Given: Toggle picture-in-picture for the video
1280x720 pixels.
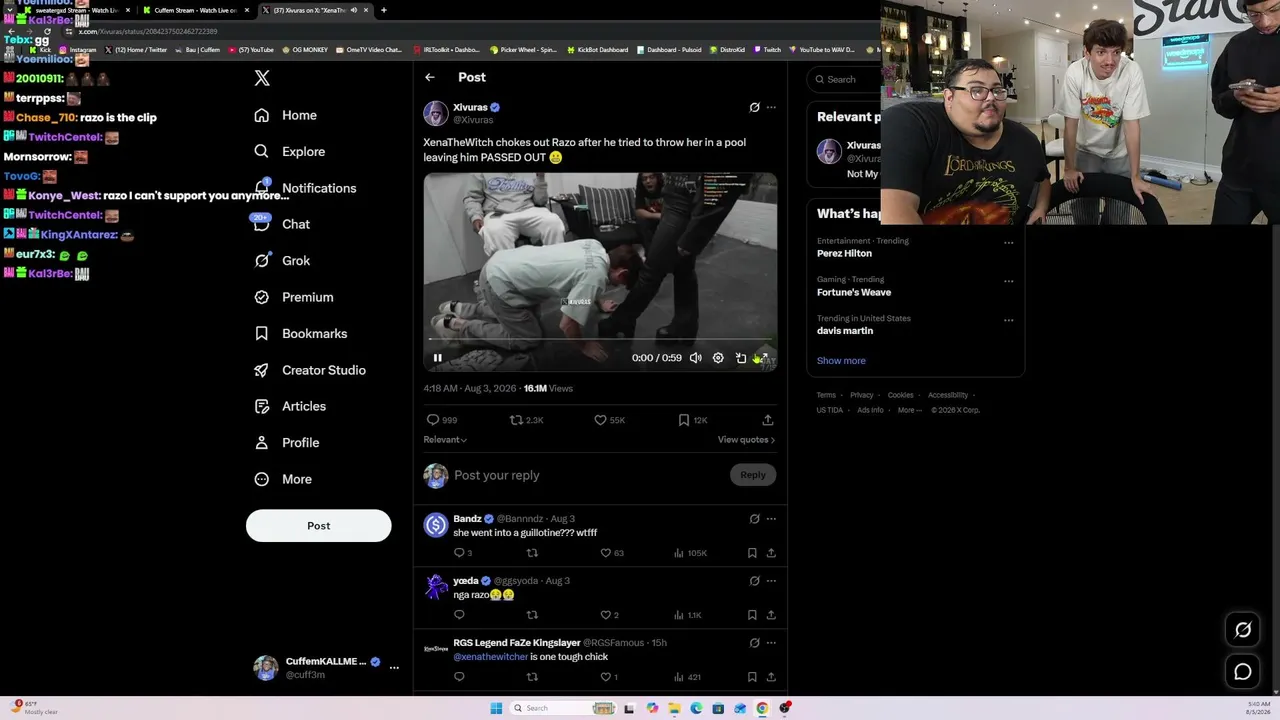Looking at the screenshot, I should click(741, 358).
